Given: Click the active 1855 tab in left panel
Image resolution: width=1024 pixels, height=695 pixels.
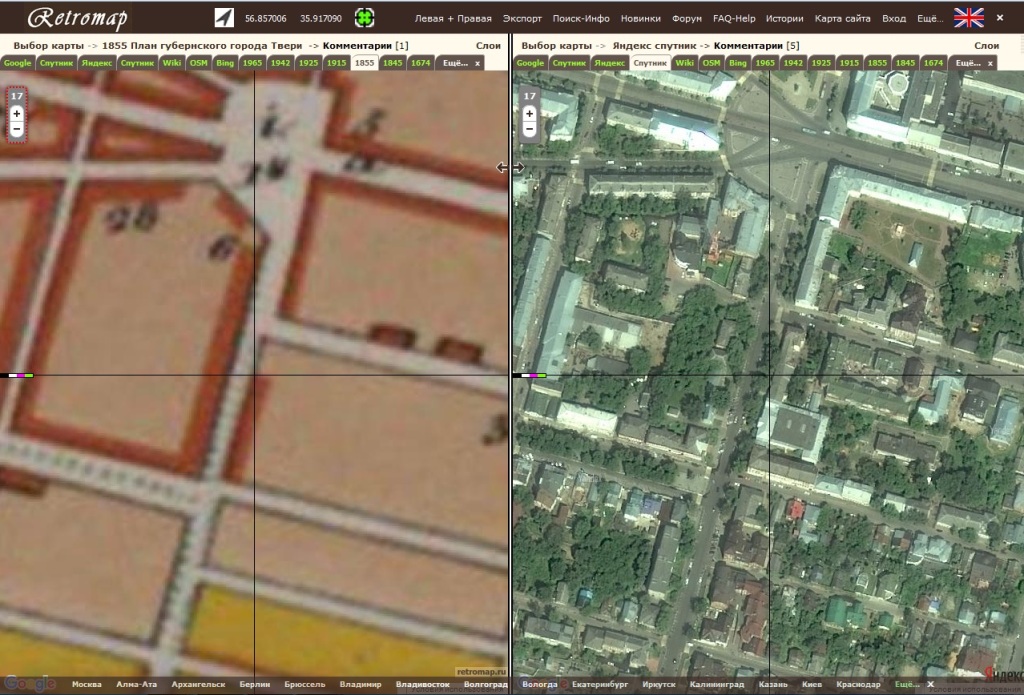Looking at the screenshot, I should [364, 63].
